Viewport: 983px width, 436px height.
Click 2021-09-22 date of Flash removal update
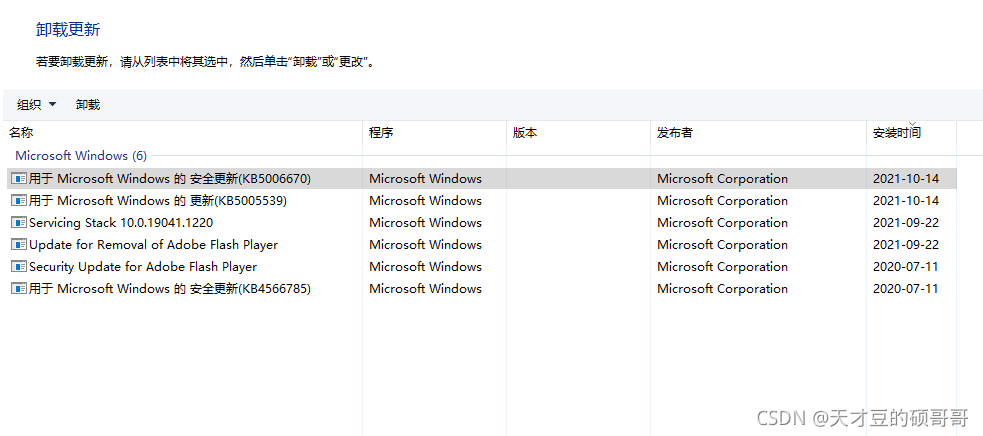pyautogui.click(x=906, y=245)
